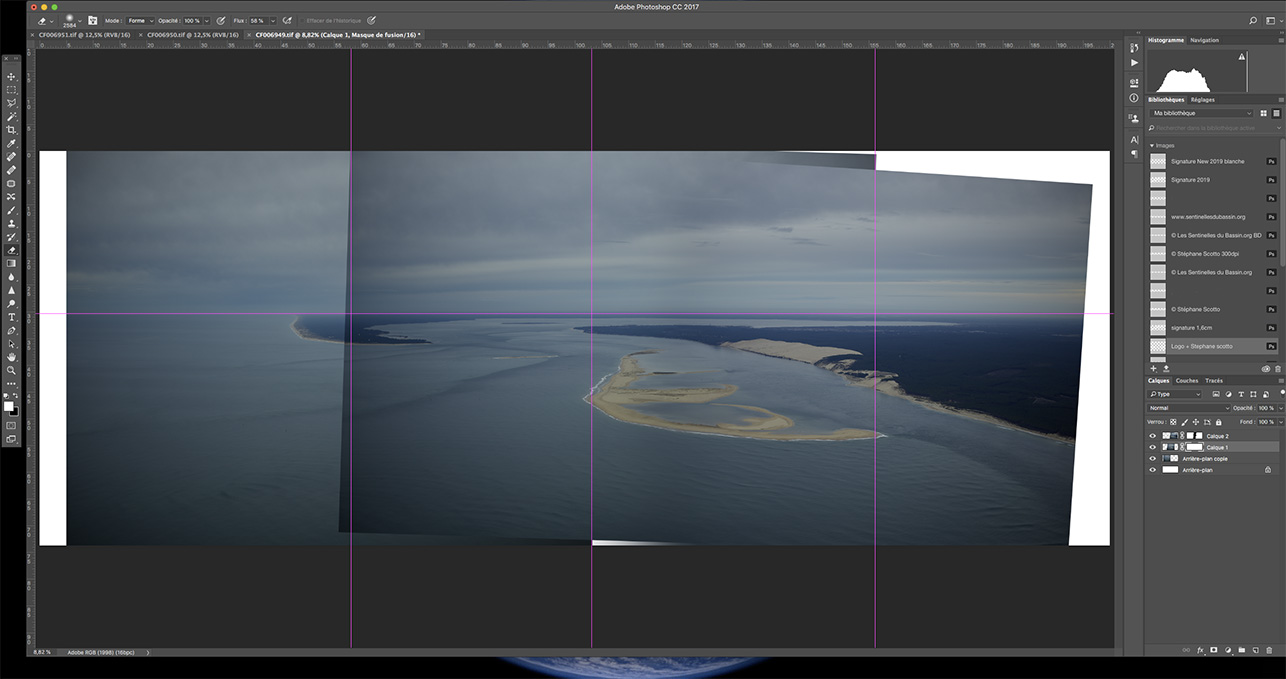This screenshot has height=679, width=1286.
Task: Open the Normal blend mode dropdown
Action: pos(1188,408)
